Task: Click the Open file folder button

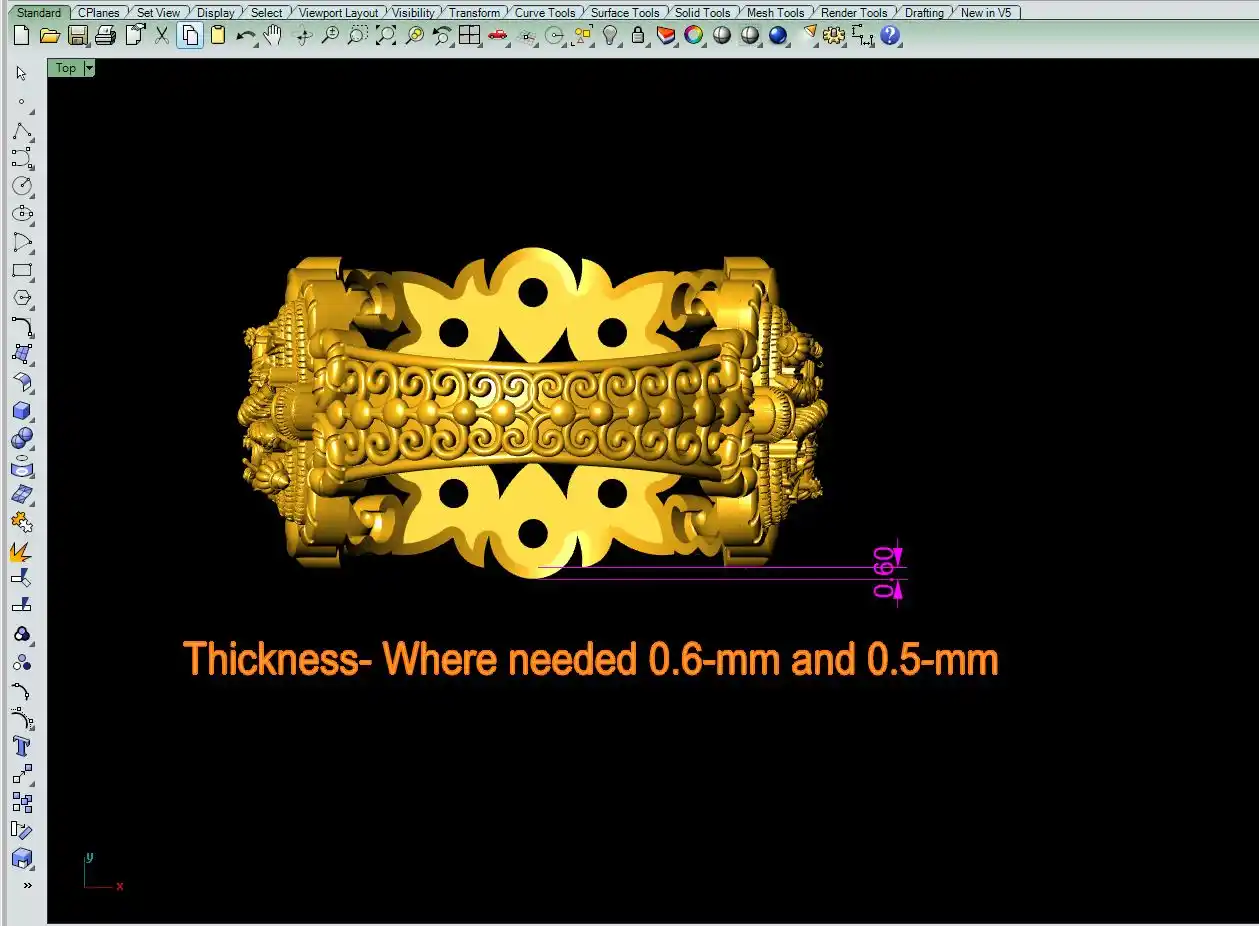Action: coord(50,36)
